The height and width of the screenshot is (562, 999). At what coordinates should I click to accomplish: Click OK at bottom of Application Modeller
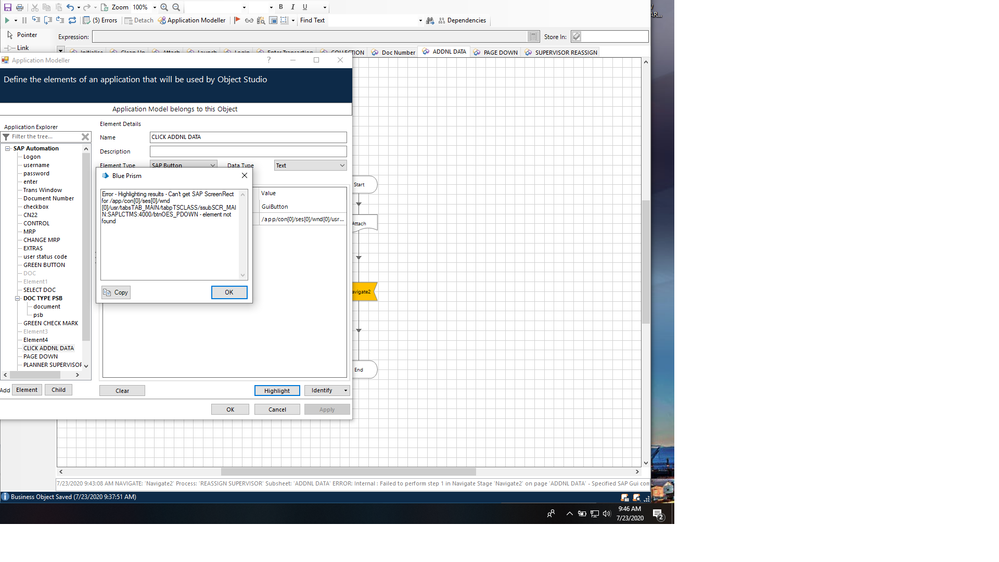(x=230, y=410)
